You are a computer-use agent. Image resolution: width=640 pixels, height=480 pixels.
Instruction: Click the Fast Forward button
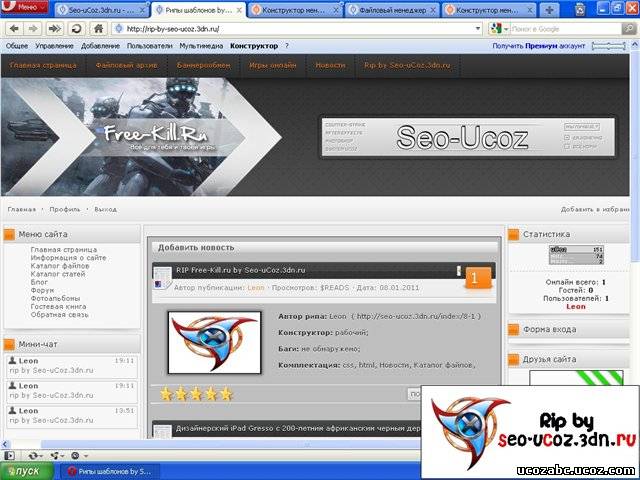[x=55, y=29]
